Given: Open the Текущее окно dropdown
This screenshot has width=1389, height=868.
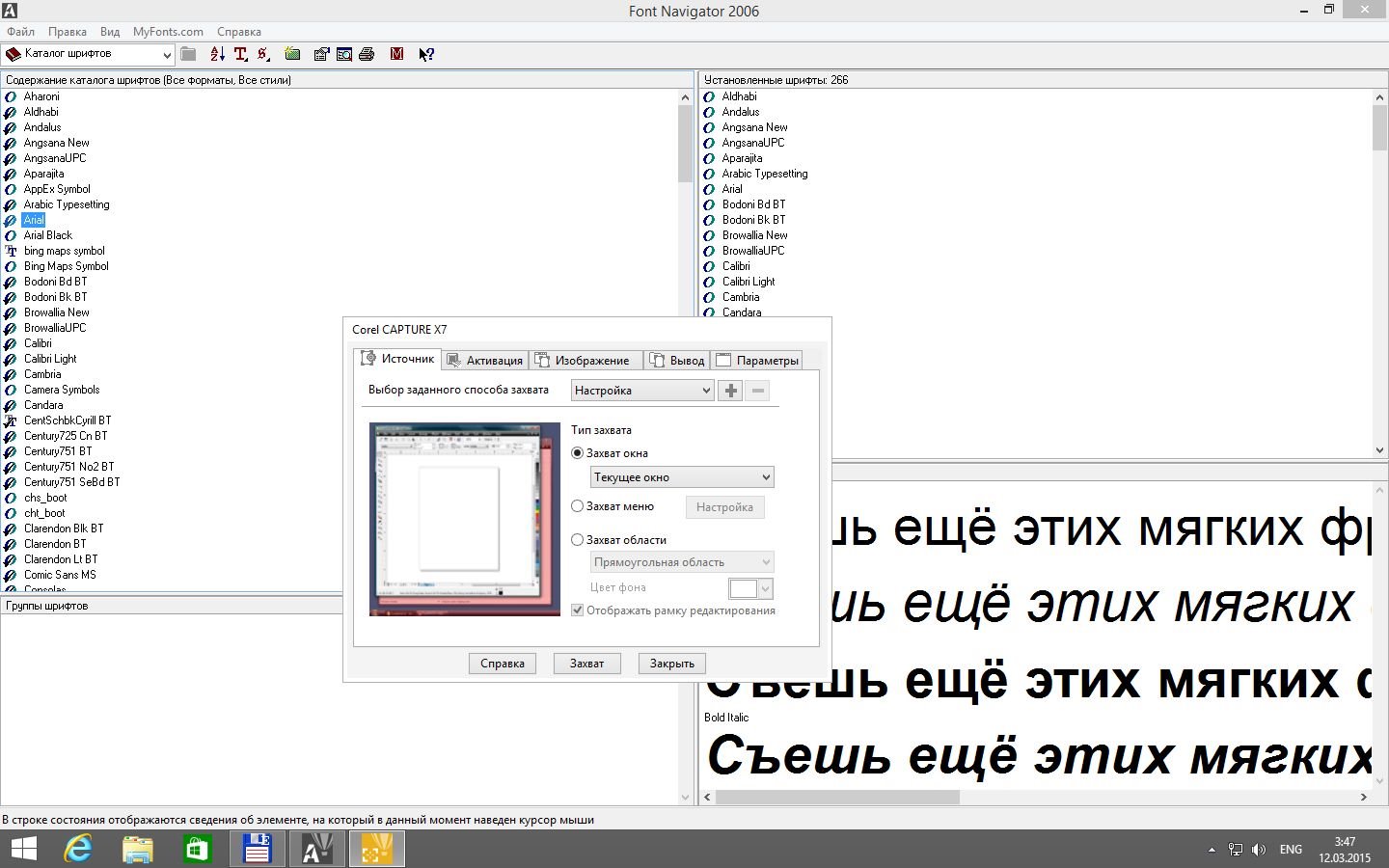Looking at the screenshot, I should 682,476.
